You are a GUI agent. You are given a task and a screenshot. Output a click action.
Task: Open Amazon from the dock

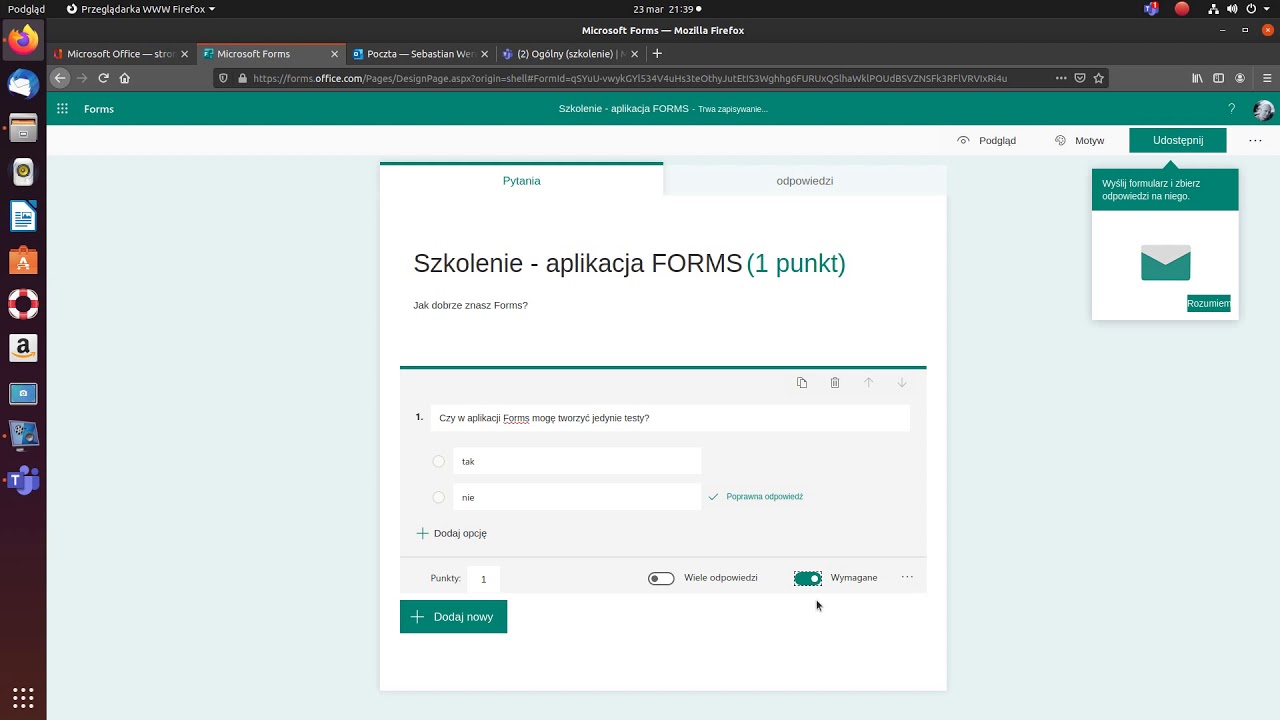[23, 348]
